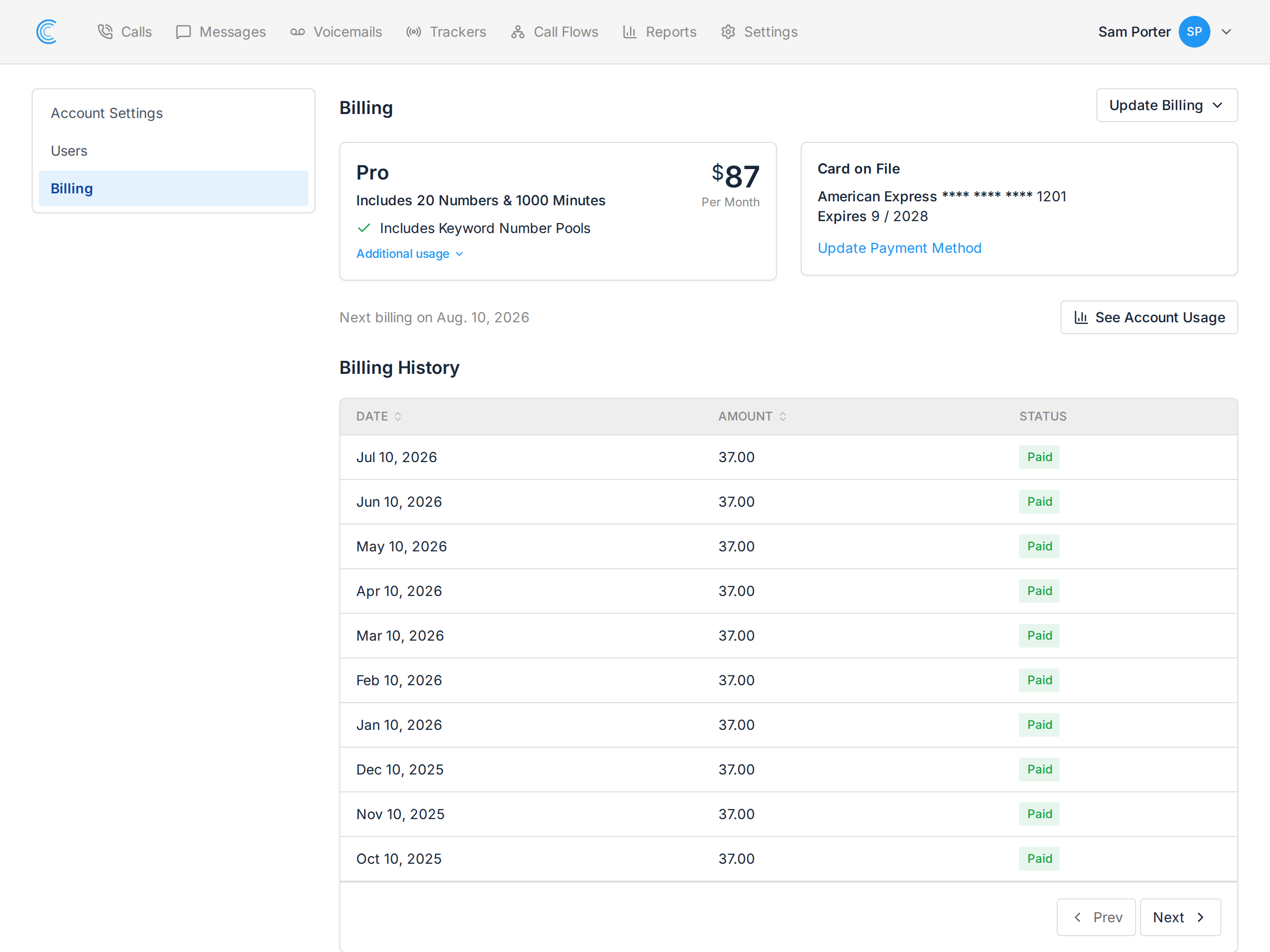Click the SP user avatar
This screenshot has height=952, width=1270.
click(x=1194, y=32)
